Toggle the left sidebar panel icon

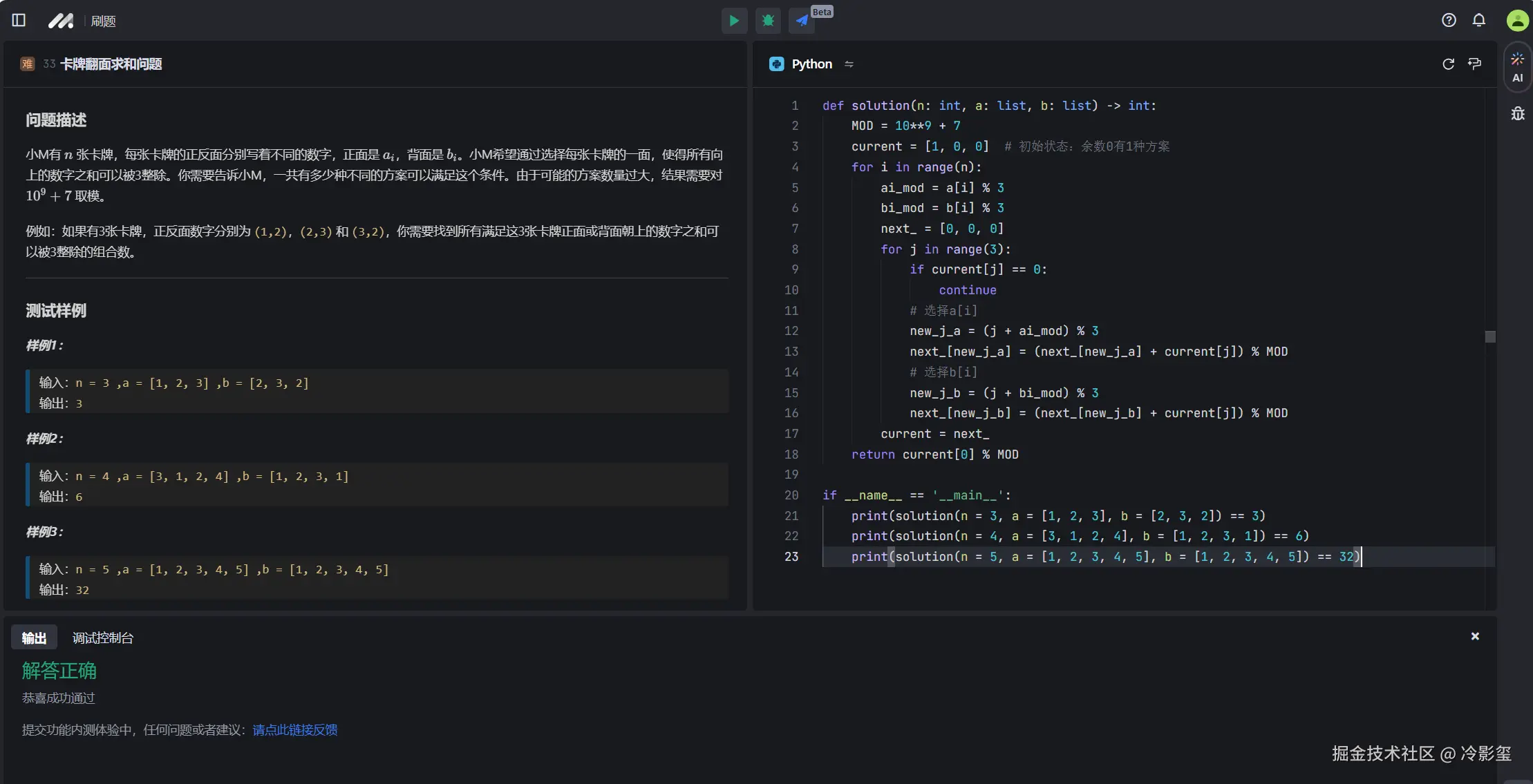19,20
